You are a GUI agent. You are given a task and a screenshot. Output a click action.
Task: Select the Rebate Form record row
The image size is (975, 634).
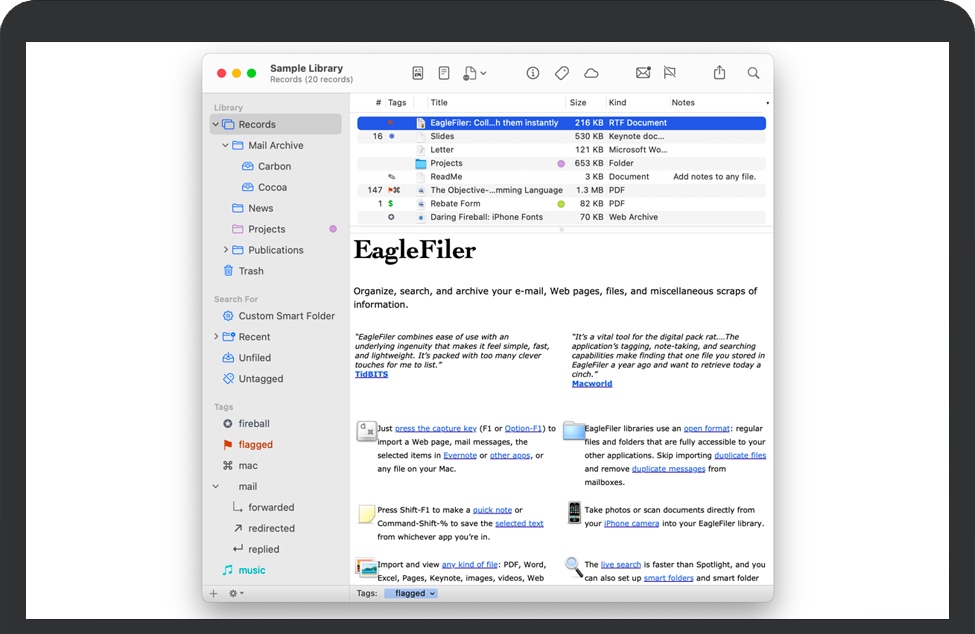[455, 204]
